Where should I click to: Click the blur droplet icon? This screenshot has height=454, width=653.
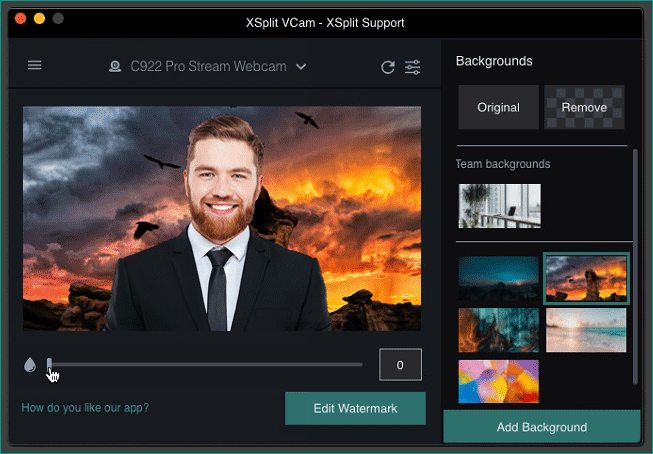30,365
